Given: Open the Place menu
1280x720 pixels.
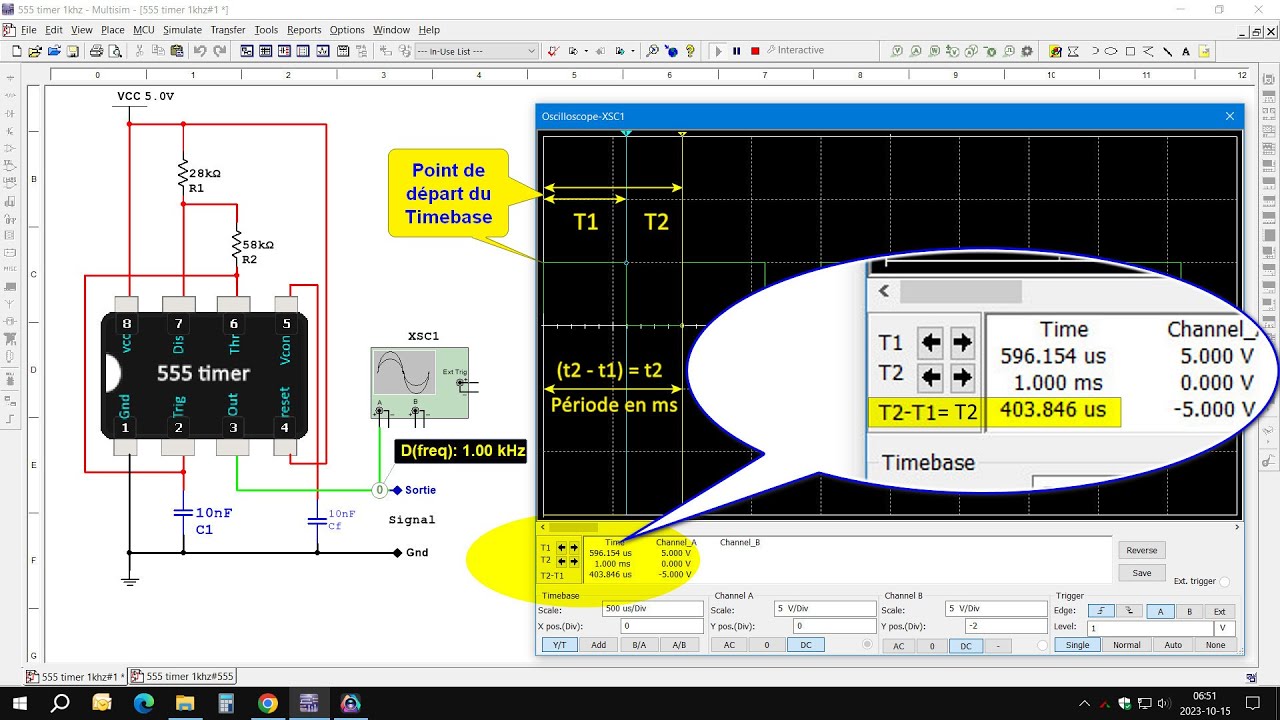Looking at the screenshot, I should [x=113, y=30].
